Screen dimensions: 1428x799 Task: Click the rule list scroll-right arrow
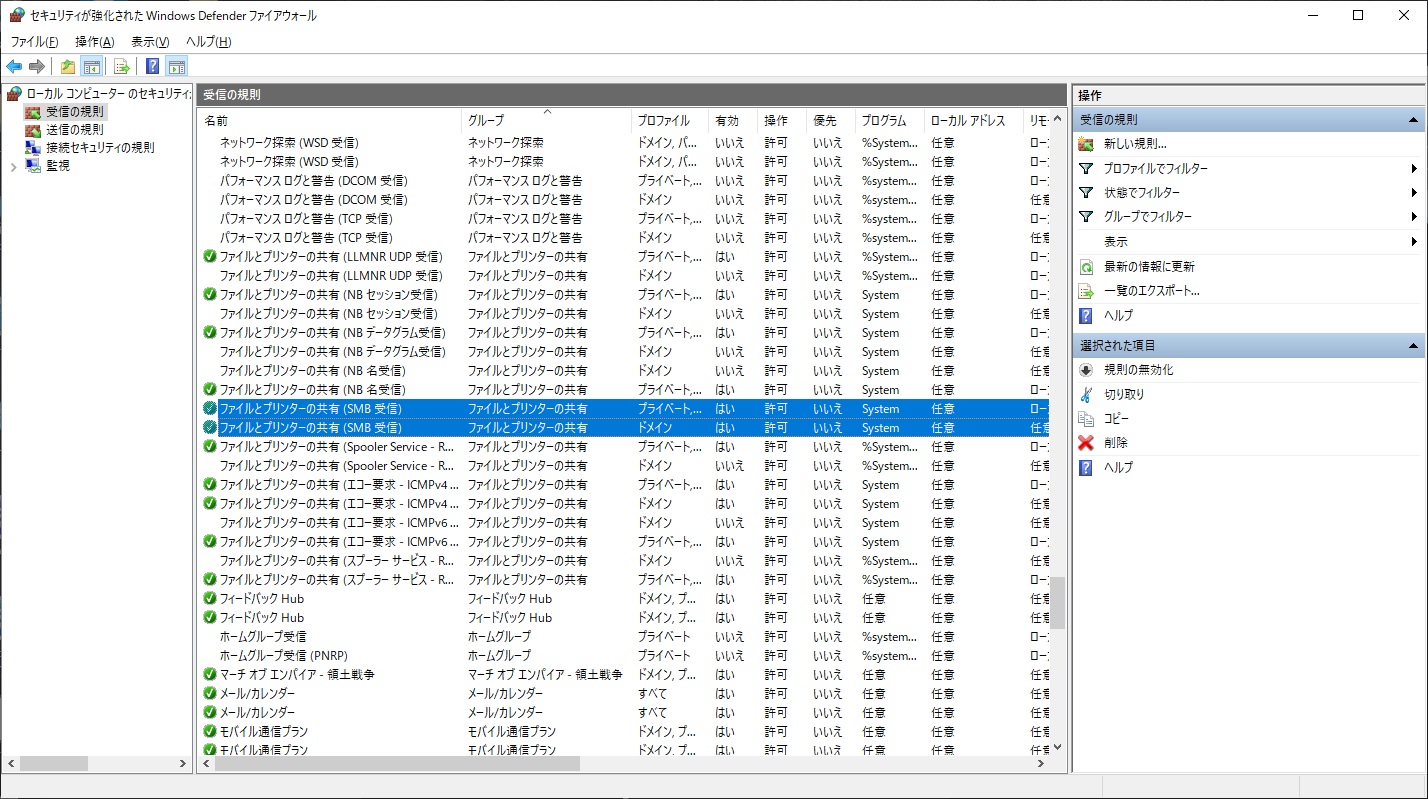(1041, 763)
